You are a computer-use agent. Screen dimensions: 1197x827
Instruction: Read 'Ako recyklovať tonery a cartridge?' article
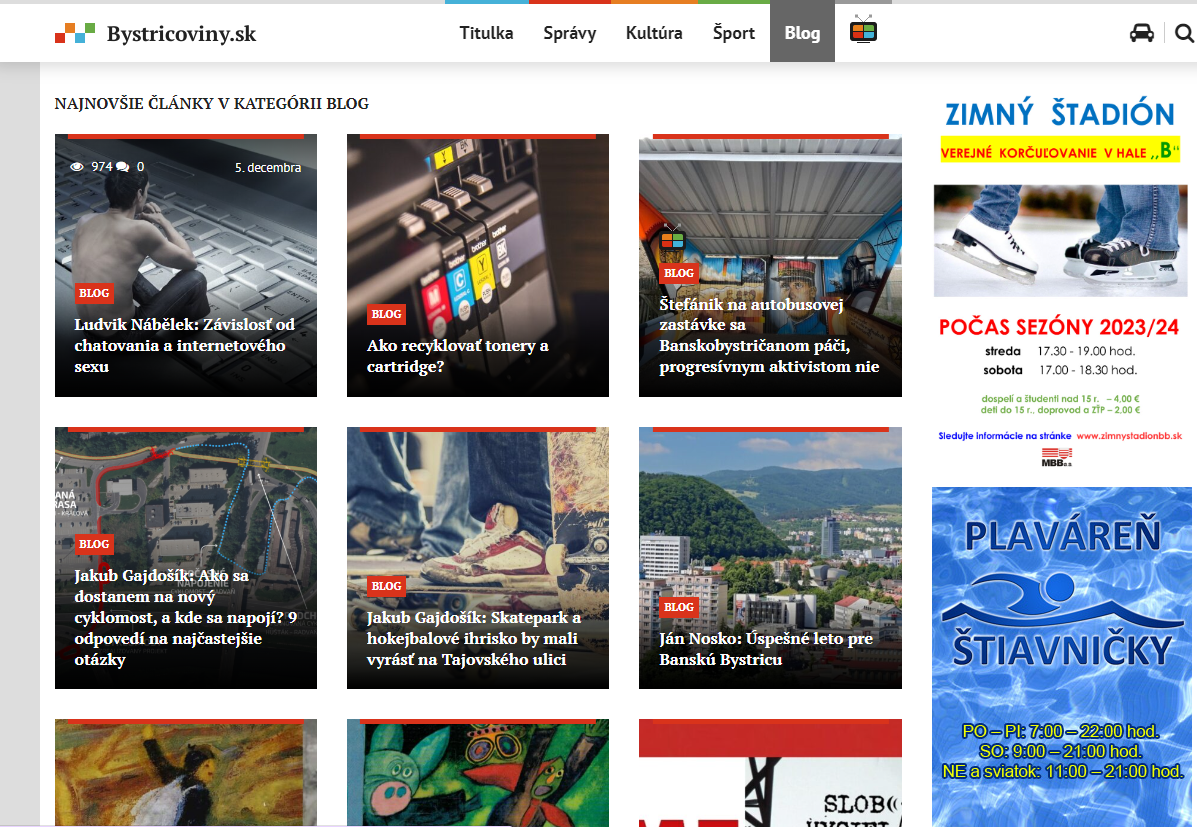tap(457, 356)
